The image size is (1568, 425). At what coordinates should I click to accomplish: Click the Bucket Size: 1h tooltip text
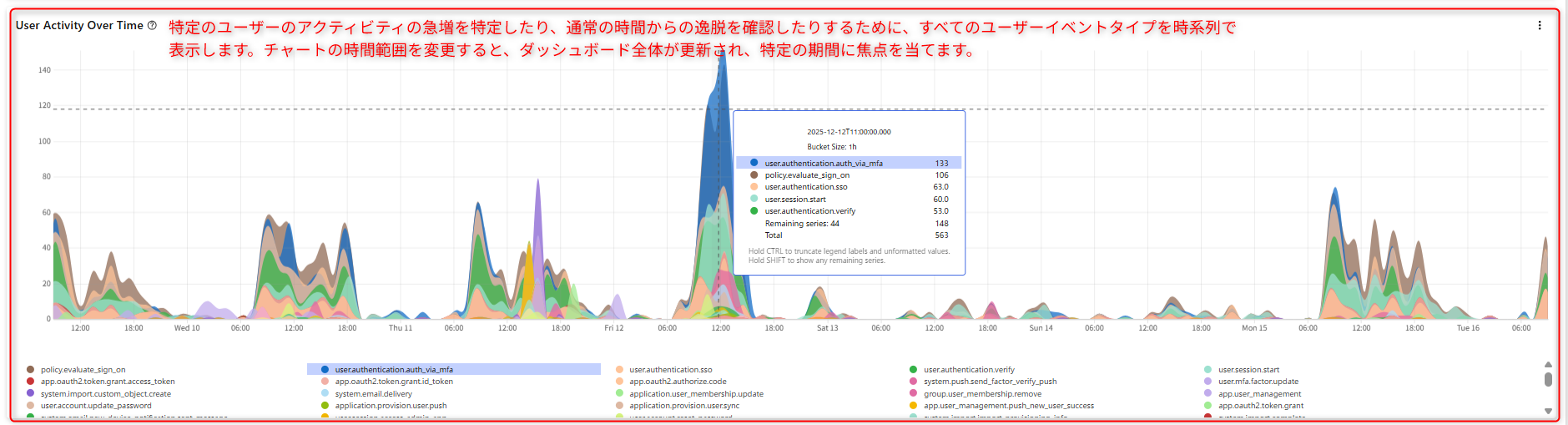click(x=831, y=147)
